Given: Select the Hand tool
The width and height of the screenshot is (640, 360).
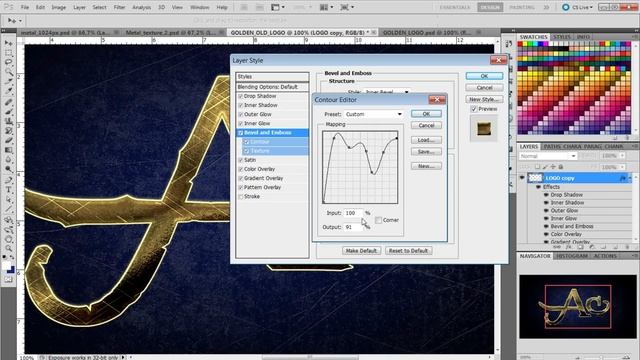Looking at the screenshot, I should (9, 239).
